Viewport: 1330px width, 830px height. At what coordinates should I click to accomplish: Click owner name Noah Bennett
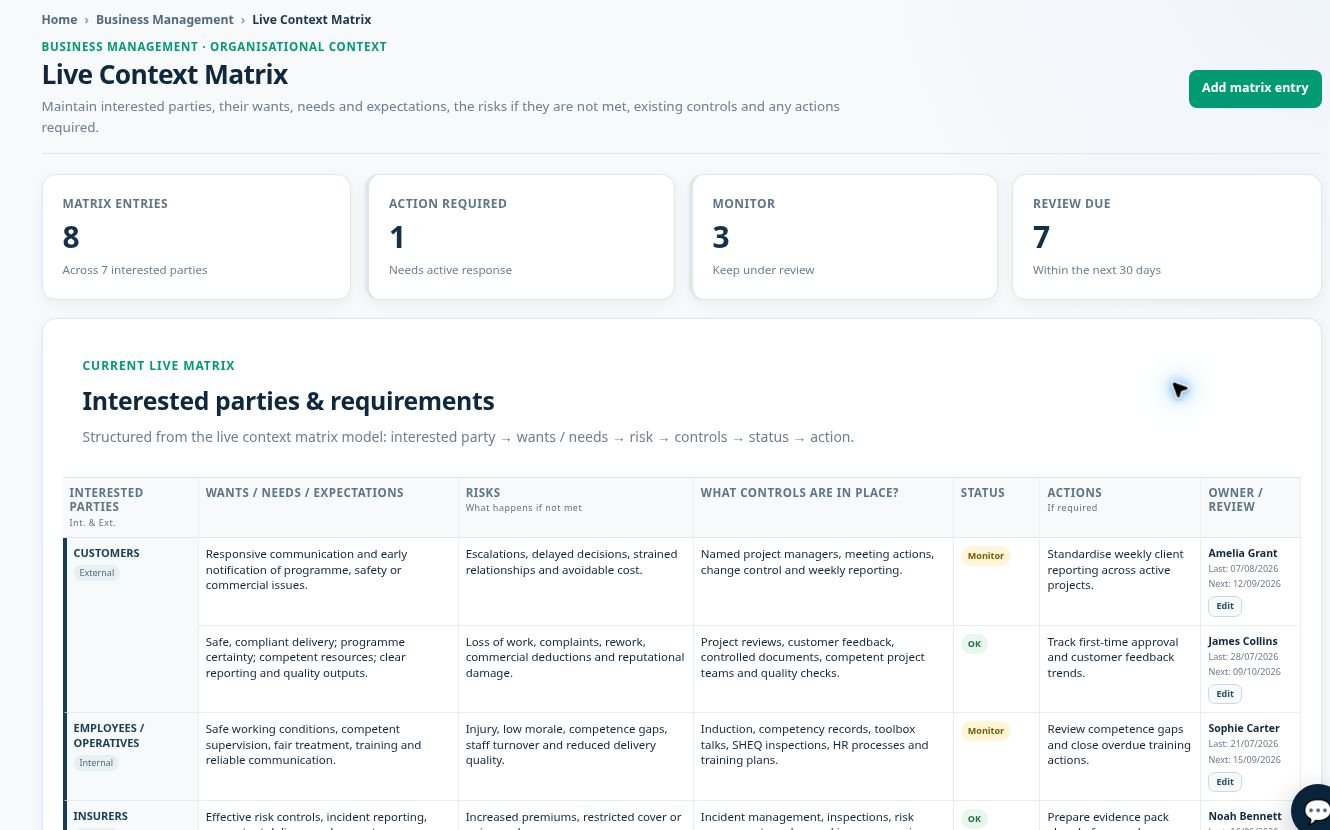(1244, 816)
